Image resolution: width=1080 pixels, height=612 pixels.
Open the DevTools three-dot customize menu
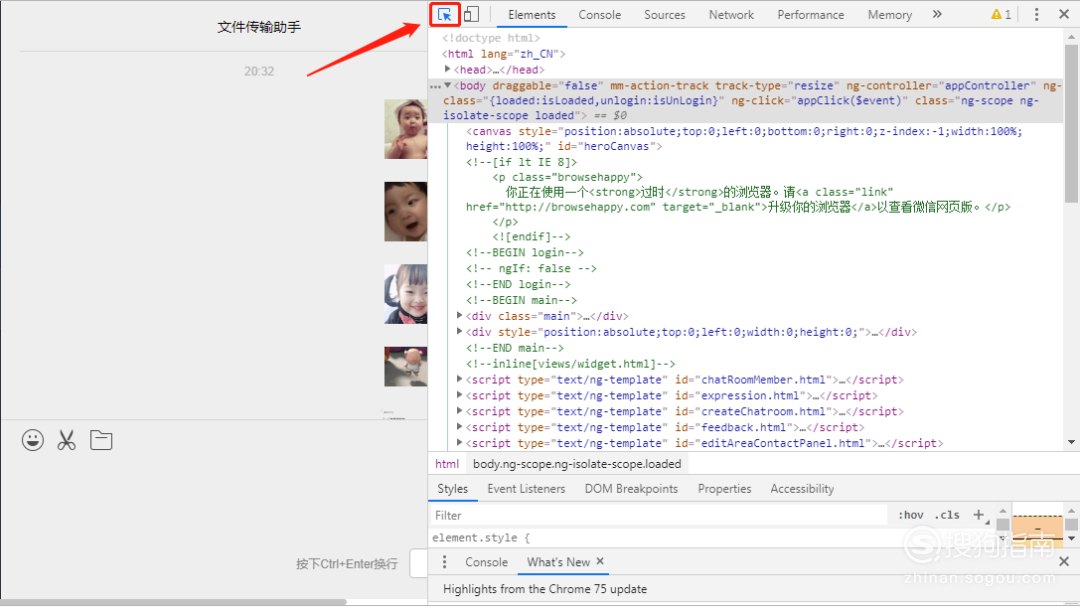tap(1037, 14)
